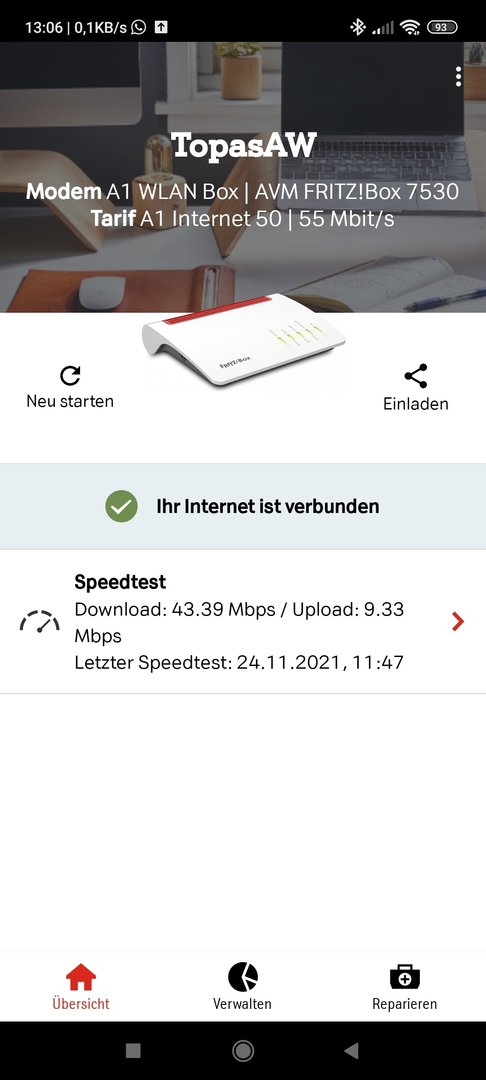Tap the Einladen share icon
Screen dimensions: 486x1080
[416, 376]
